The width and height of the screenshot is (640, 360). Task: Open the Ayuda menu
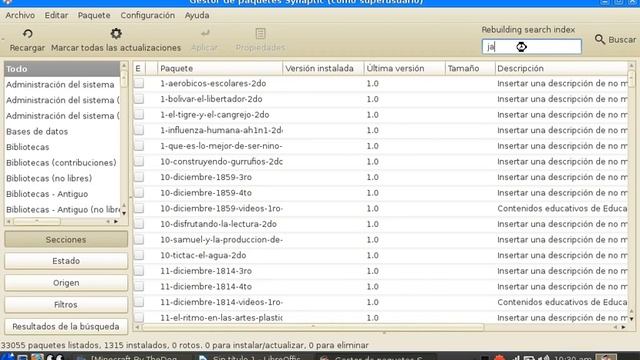[x=197, y=15]
